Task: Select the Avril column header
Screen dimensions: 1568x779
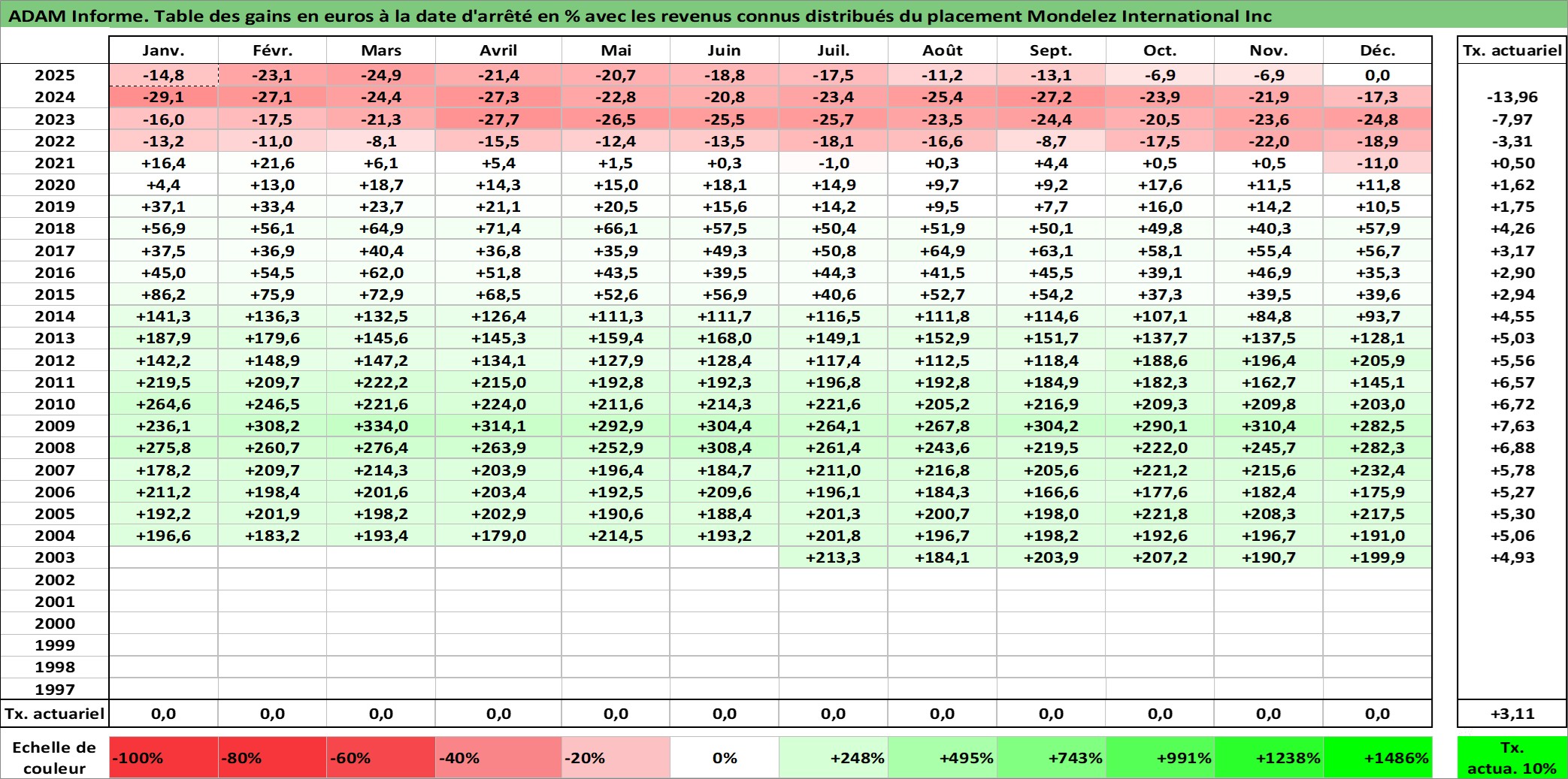Action: point(498,50)
